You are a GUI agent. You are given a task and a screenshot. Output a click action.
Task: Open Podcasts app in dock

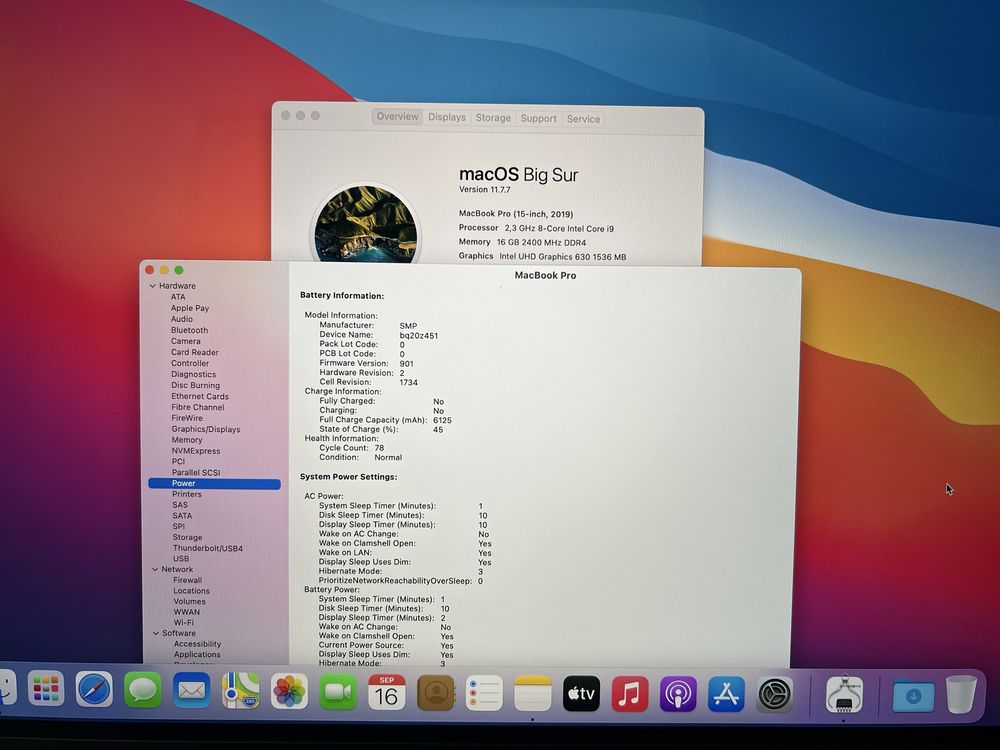click(x=678, y=695)
